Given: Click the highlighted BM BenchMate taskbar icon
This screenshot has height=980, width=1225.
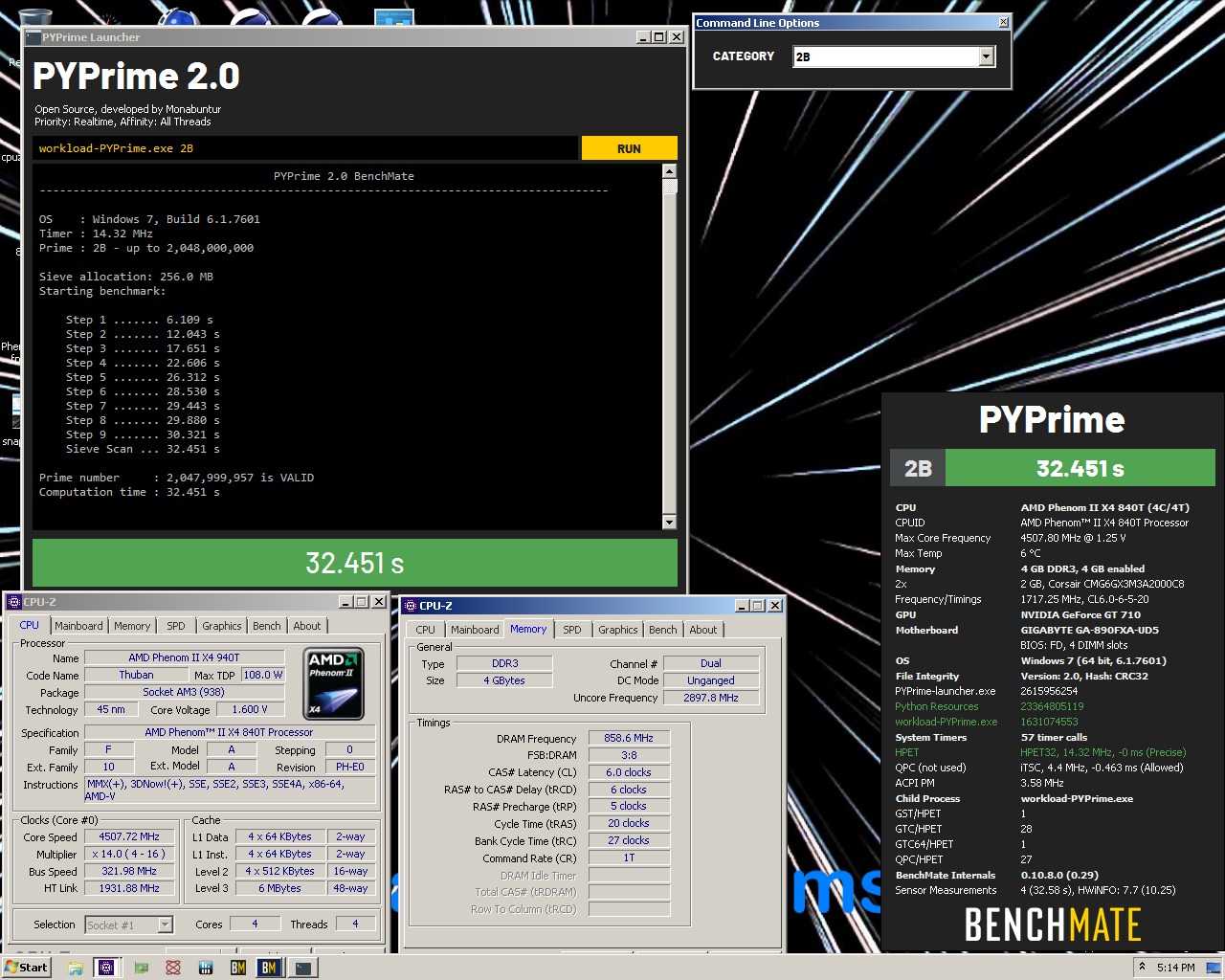Looking at the screenshot, I should 269,968.
